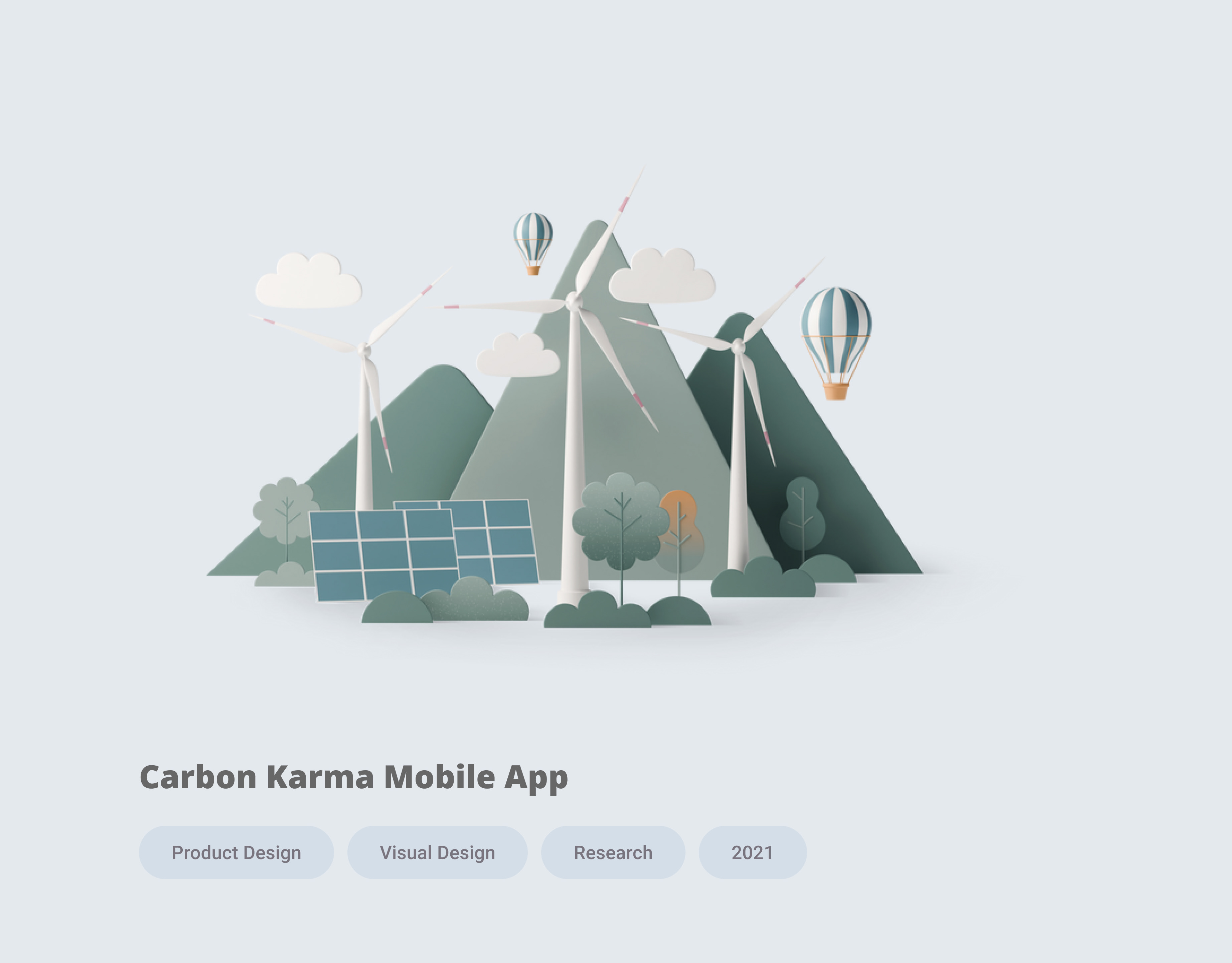Click the right wind turbine hub
Screen dimensions: 1232x963
pyautogui.click(x=738, y=345)
